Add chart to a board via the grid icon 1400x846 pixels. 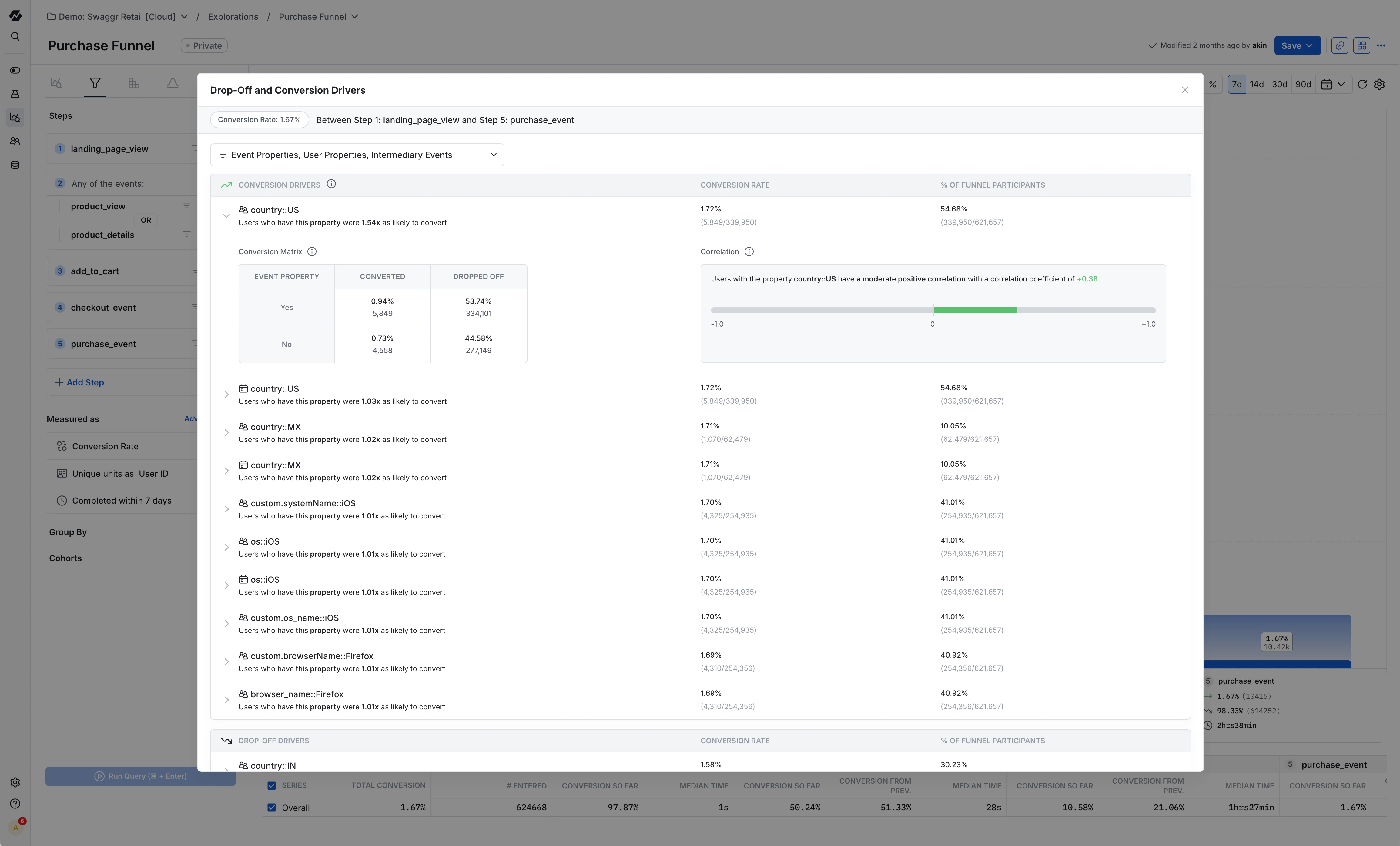tap(1361, 45)
